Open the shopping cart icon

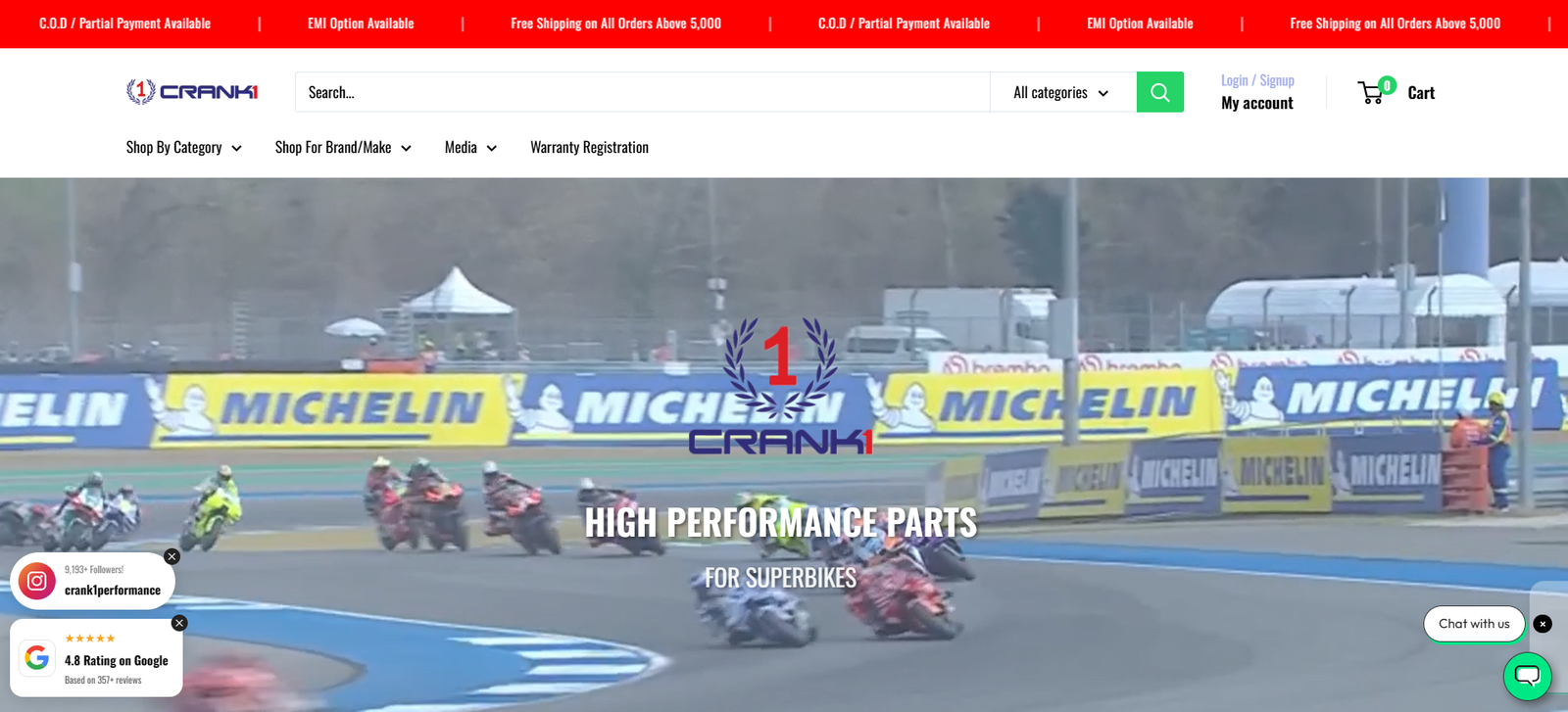pos(1371,93)
